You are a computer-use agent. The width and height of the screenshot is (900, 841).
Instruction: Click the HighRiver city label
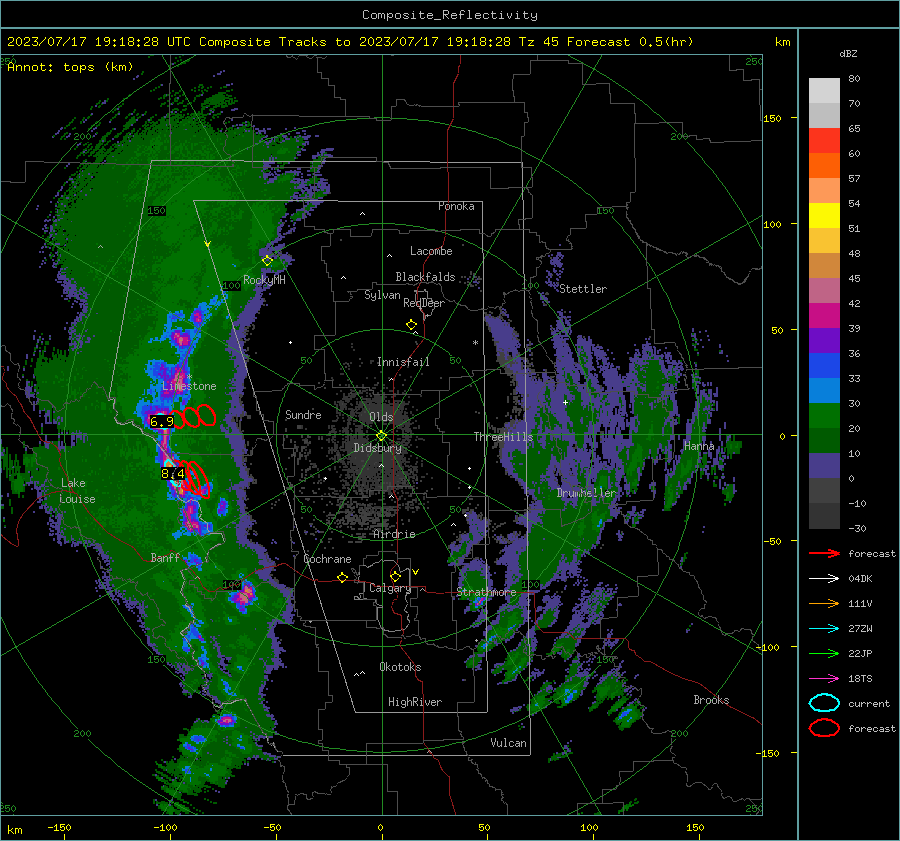coord(415,702)
